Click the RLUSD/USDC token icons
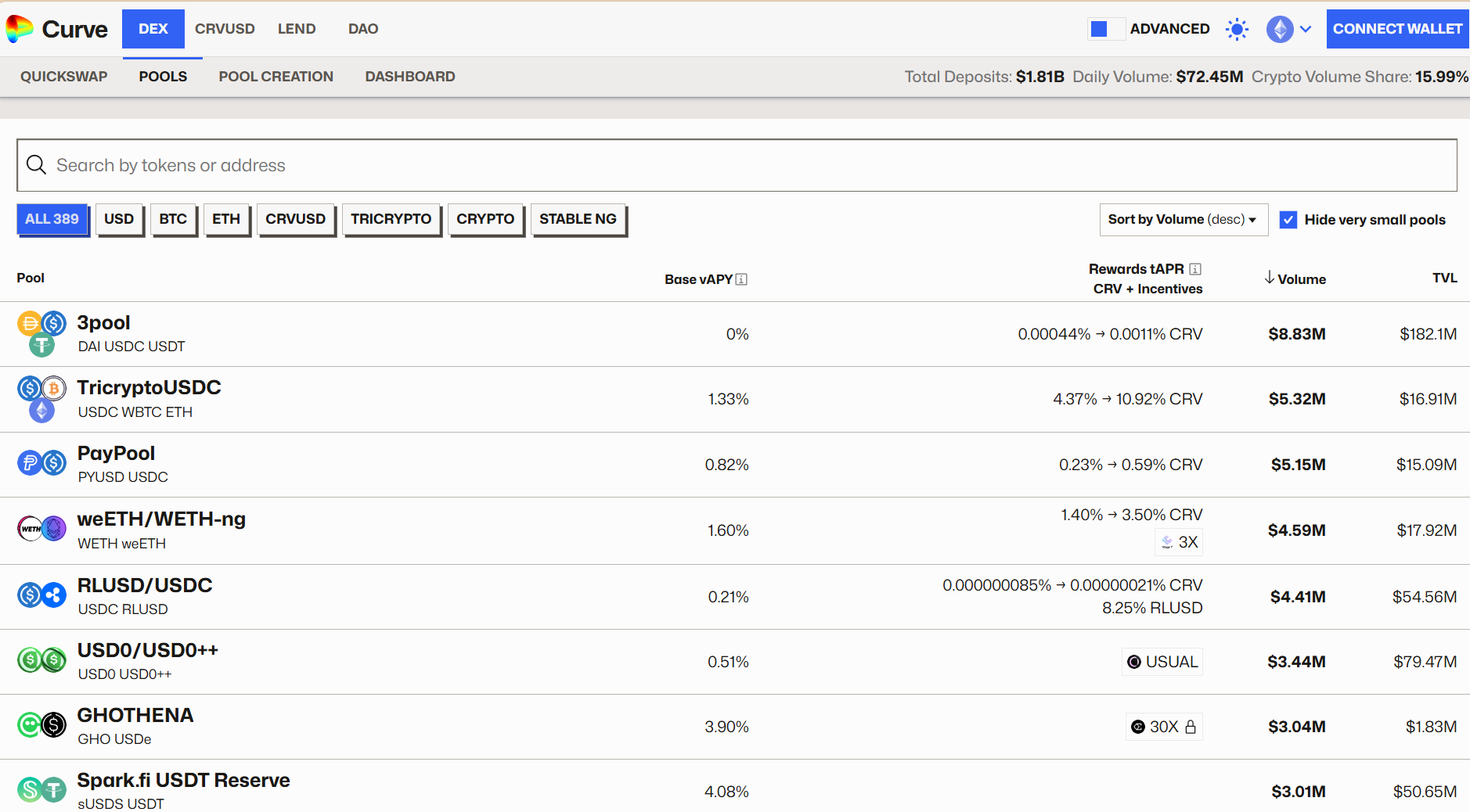Viewport: 1470px width, 812px height. pyautogui.click(x=41, y=595)
